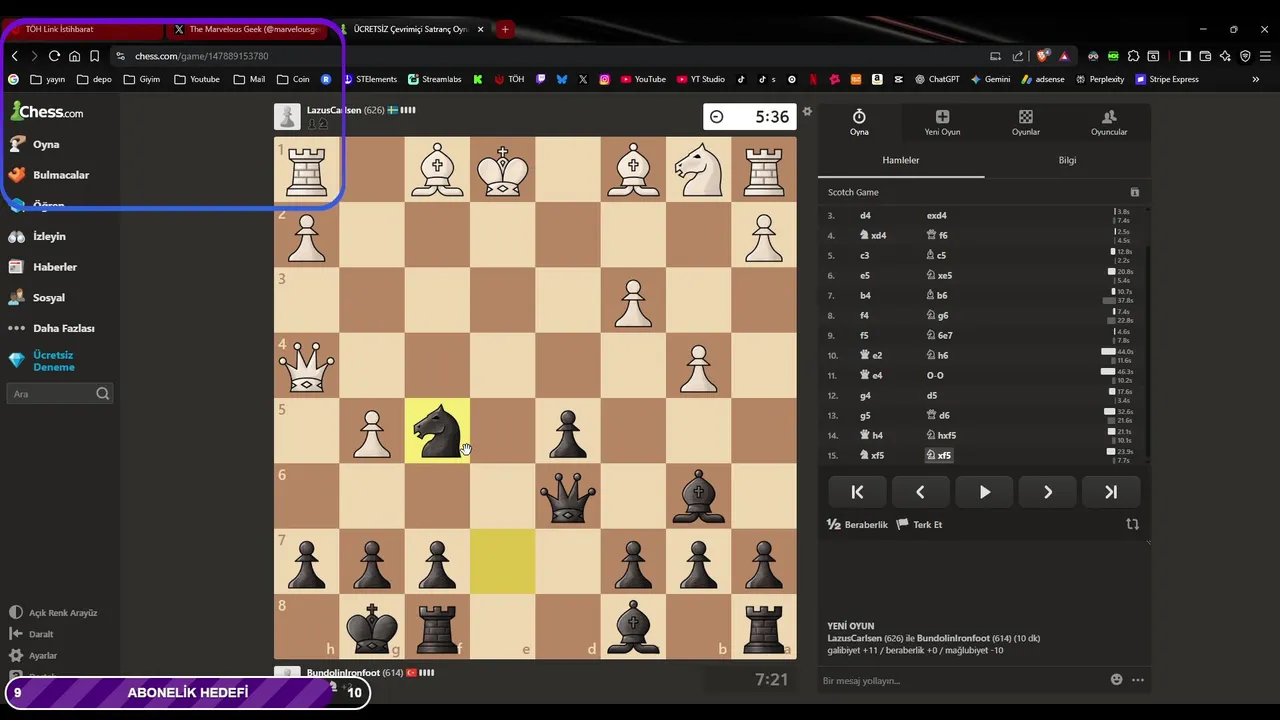The height and width of the screenshot is (720, 1280).
Task: Click the O-O castling move in the list
Action: [935, 375]
